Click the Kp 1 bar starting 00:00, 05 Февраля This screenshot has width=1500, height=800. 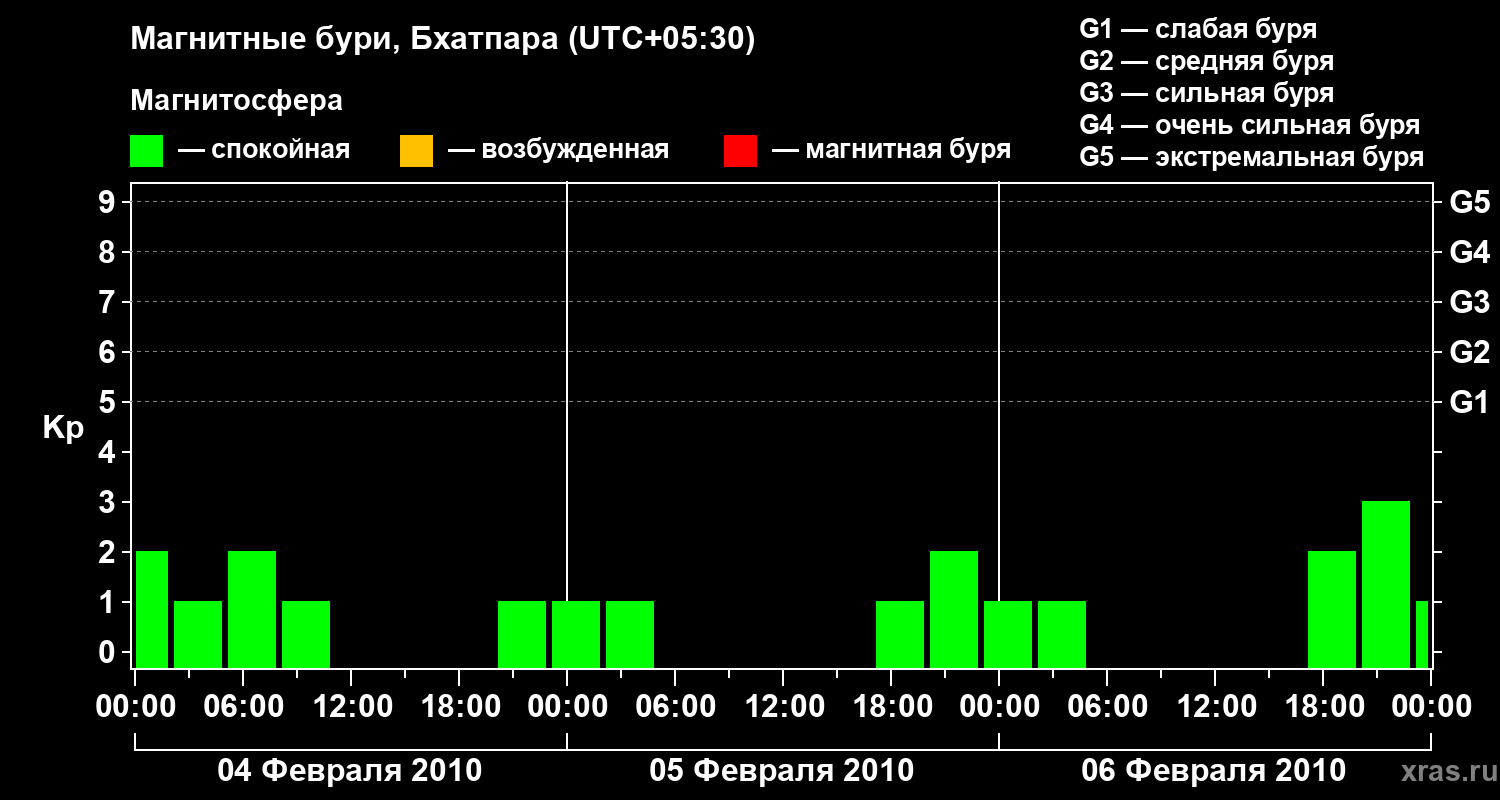(576, 634)
